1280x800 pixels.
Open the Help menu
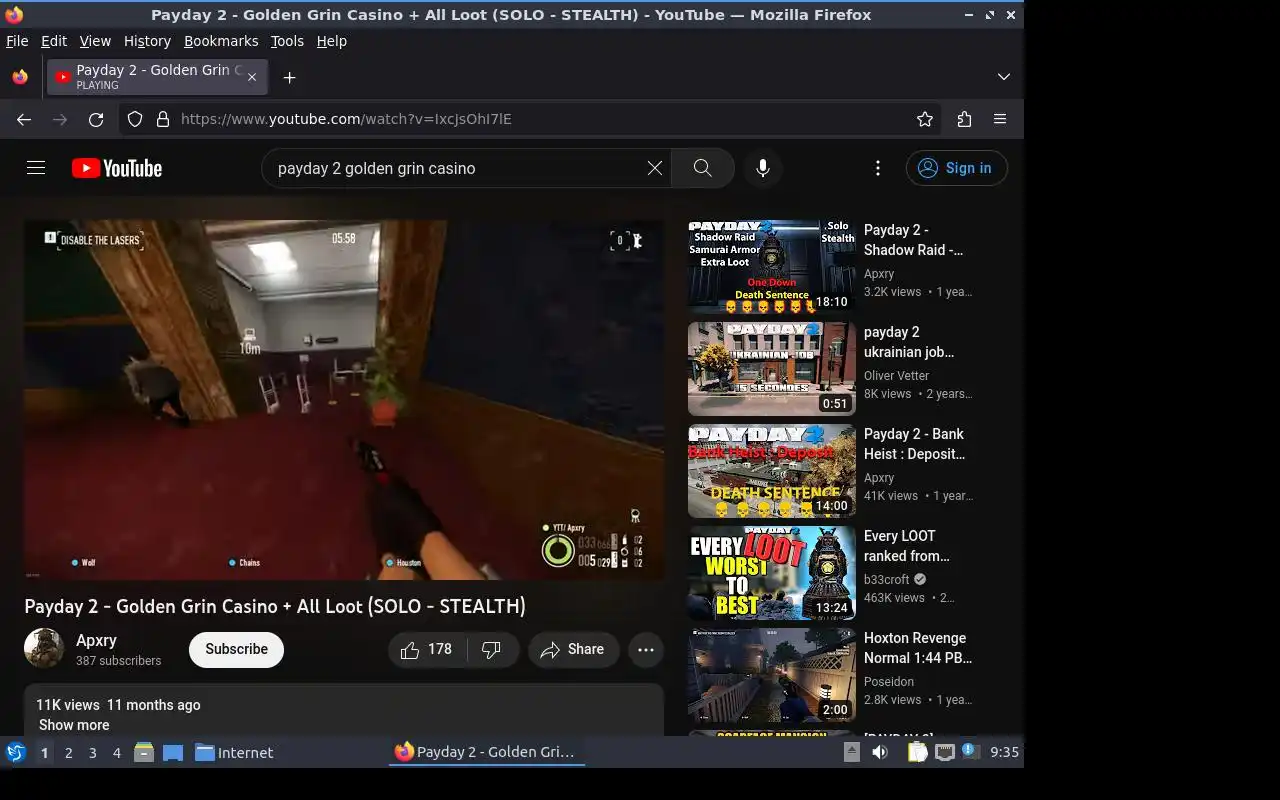[x=332, y=41]
